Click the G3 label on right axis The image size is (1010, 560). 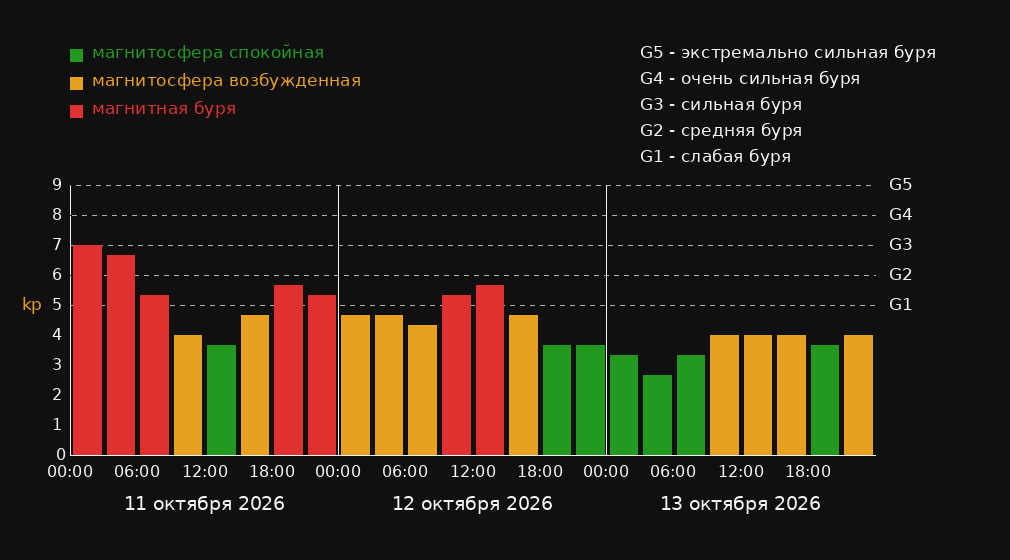coord(900,245)
